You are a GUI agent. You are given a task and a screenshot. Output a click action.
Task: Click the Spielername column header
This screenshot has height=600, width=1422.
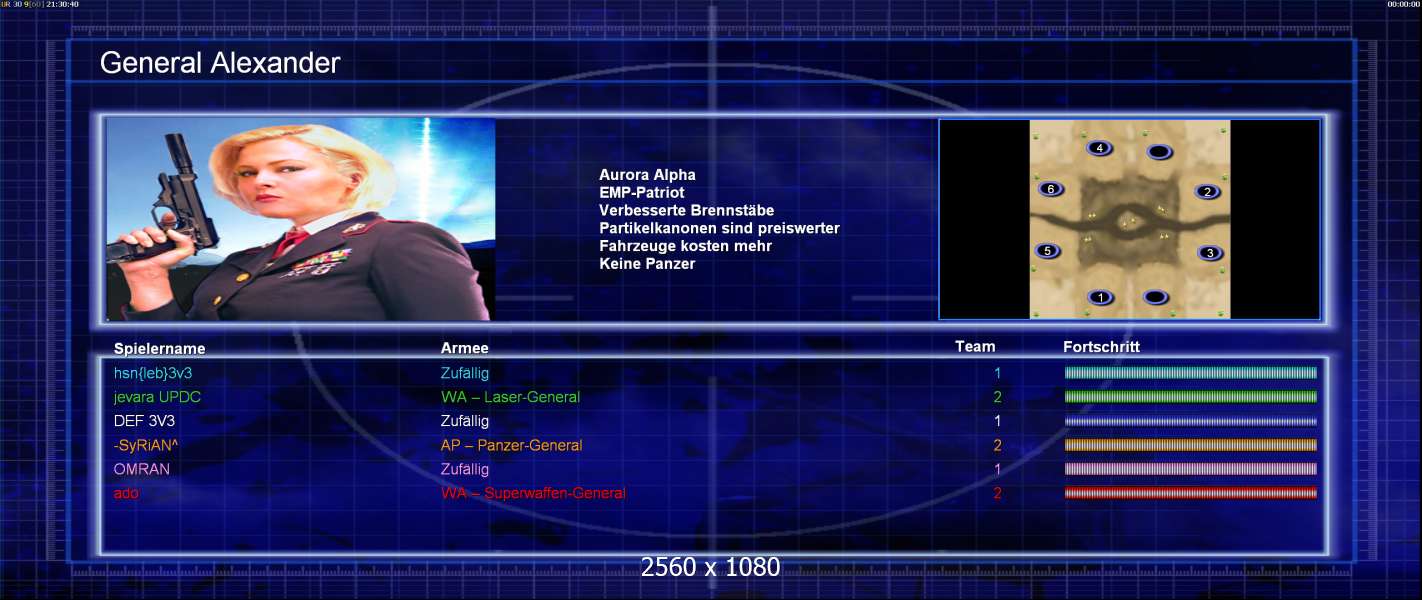click(x=160, y=348)
